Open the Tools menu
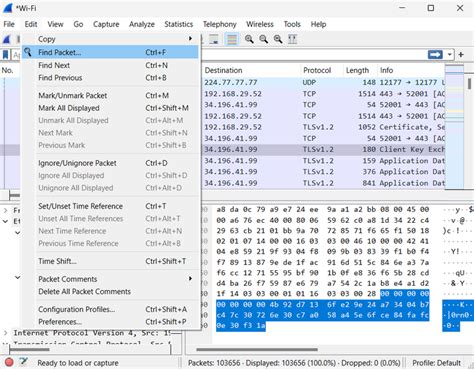Screen dimensions: 474x369 click(x=292, y=24)
